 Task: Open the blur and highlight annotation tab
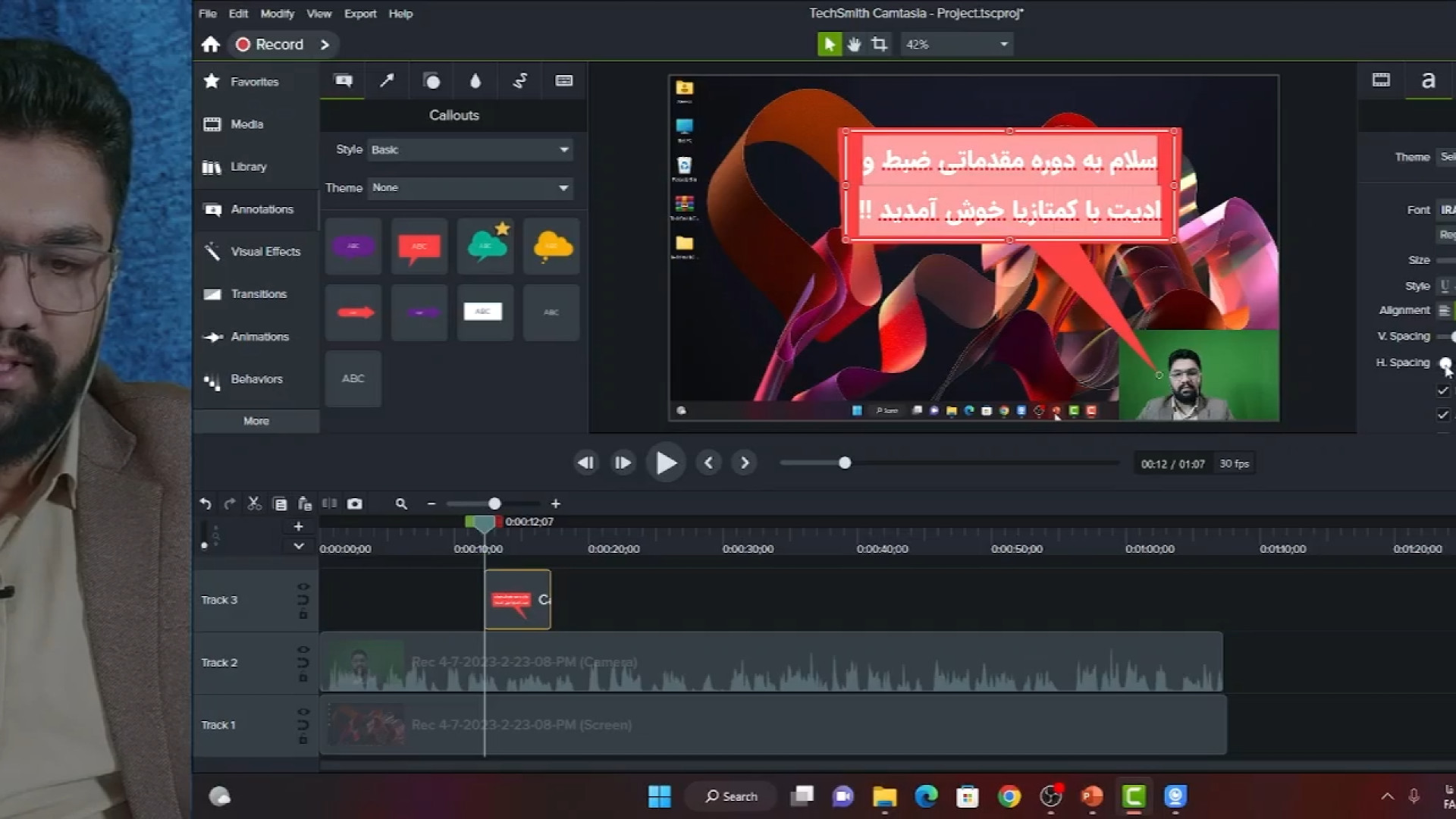pyautogui.click(x=475, y=80)
